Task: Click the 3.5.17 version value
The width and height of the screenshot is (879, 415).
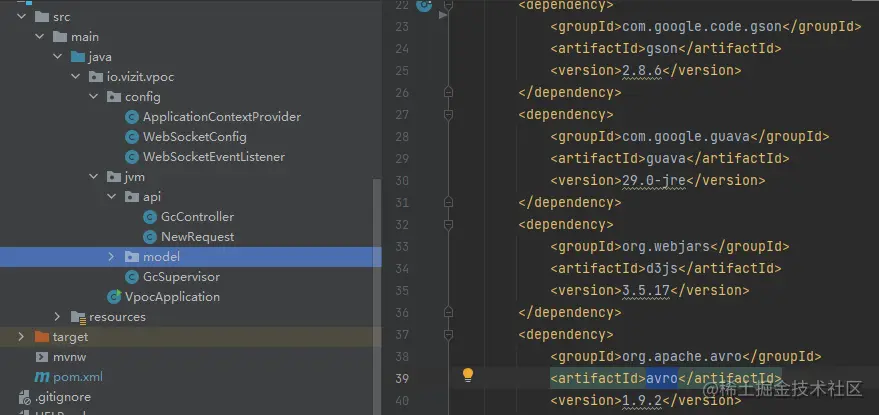Action: (x=646, y=290)
